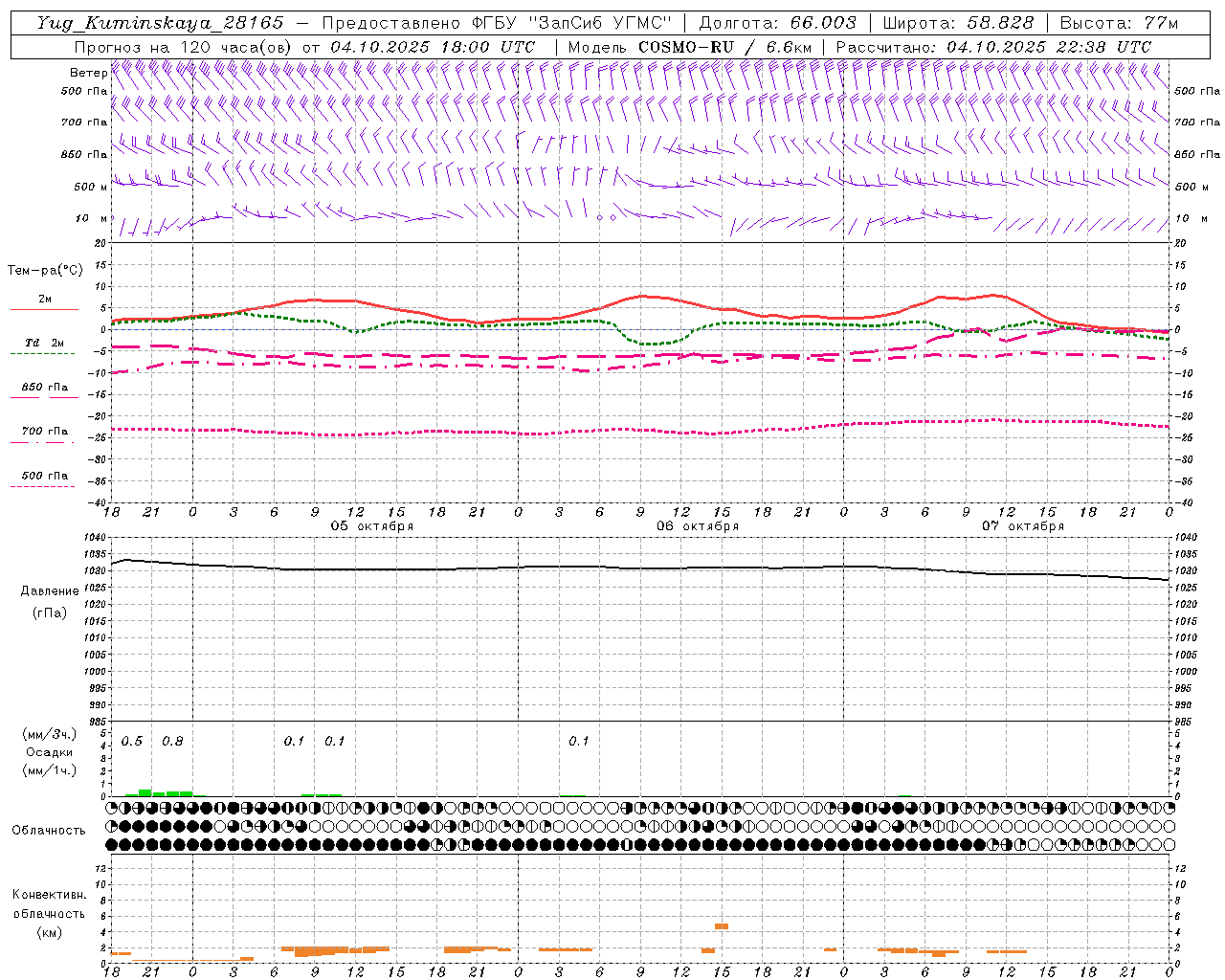
Task: Click 'Прогноз на 120 часа(ов)' forecast header text
Action: coord(184,47)
